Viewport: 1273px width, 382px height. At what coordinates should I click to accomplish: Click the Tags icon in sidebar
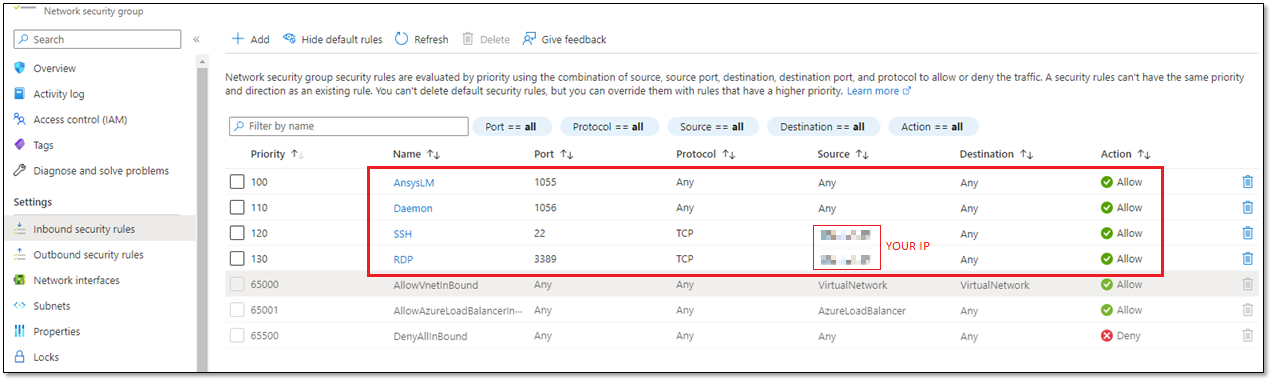(19, 145)
